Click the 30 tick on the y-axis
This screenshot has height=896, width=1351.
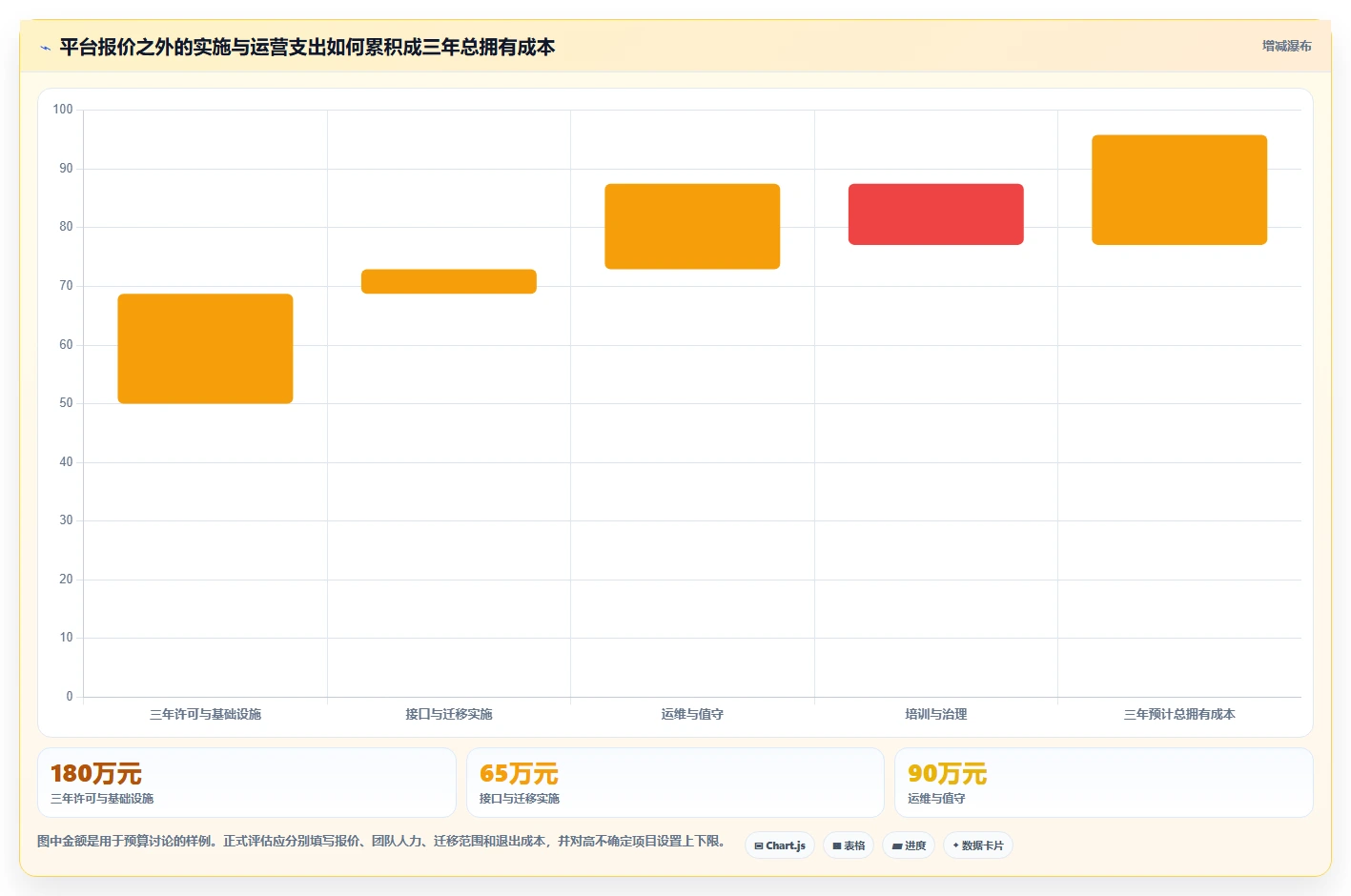click(x=66, y=520)
